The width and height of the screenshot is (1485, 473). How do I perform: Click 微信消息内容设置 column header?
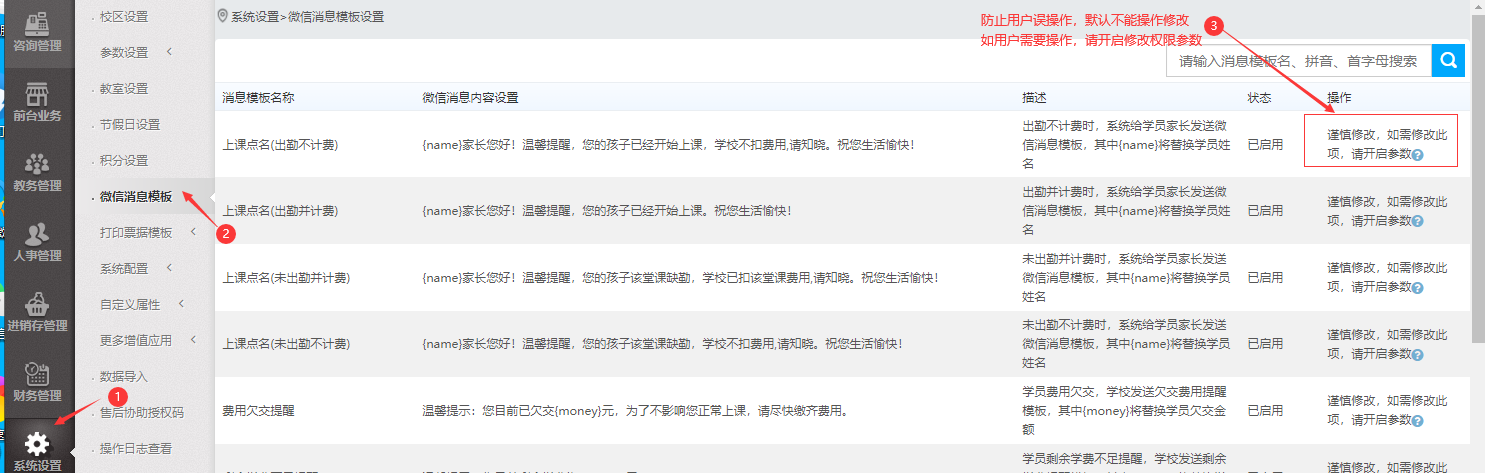[470, 98]
